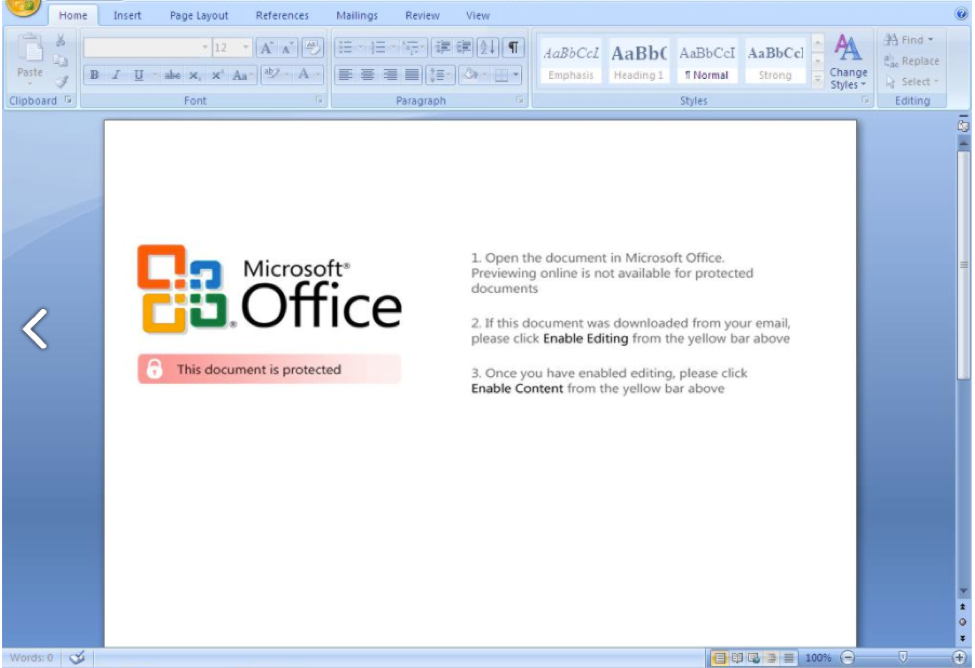975x668 pixels.
Task: Switch to Draft view button
Action: (789, 658)
